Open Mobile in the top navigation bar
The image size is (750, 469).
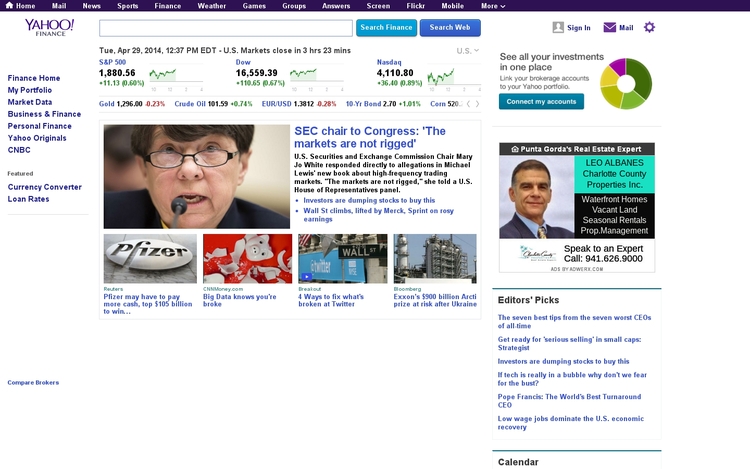452,6
